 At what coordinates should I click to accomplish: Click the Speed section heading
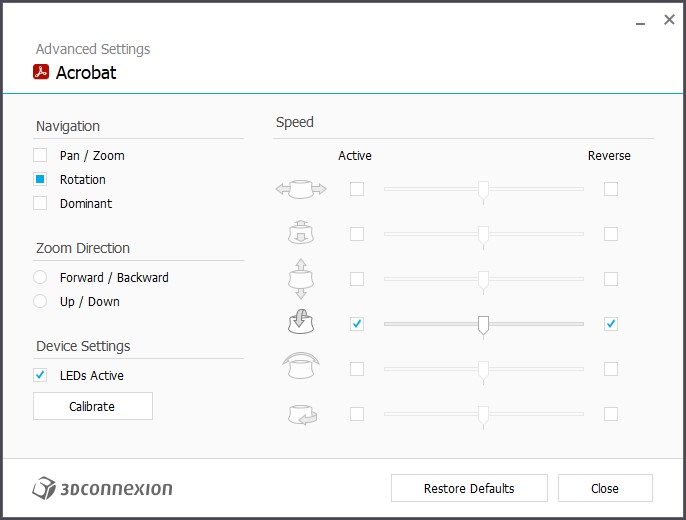(294, 122)
